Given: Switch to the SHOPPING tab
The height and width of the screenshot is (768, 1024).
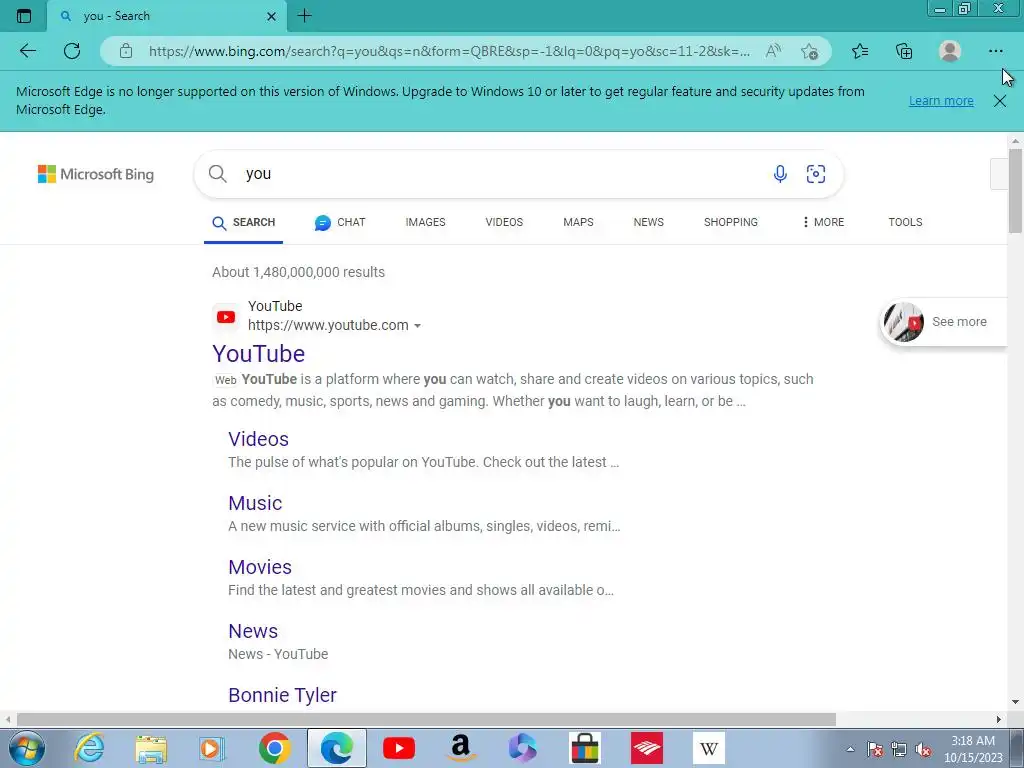Looking at the screenshot, I should coord(731,222).
